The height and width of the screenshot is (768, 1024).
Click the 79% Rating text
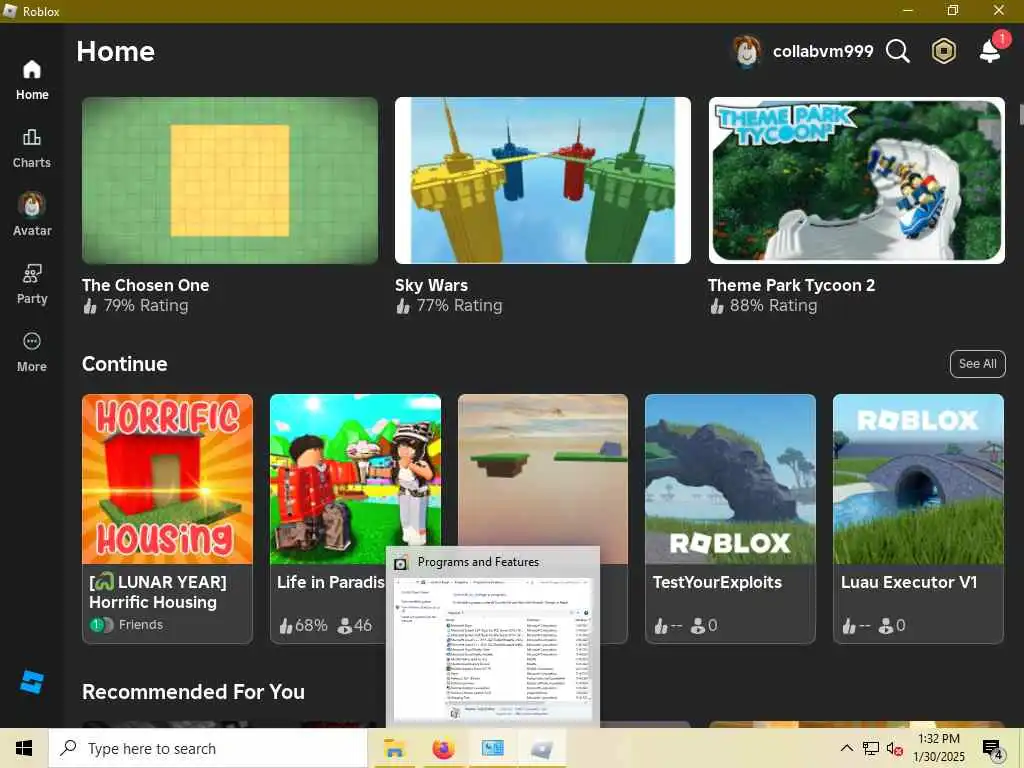(x=146, y=306)
